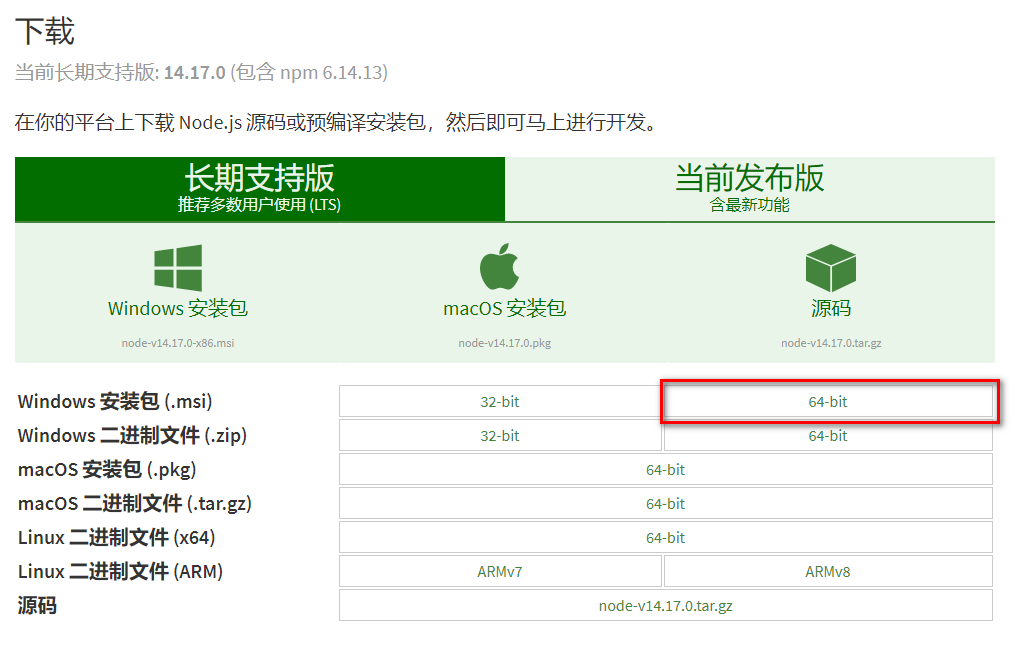Click the green cube source code icon
This screenshot has width=1019, height=646.
(831, 268)
